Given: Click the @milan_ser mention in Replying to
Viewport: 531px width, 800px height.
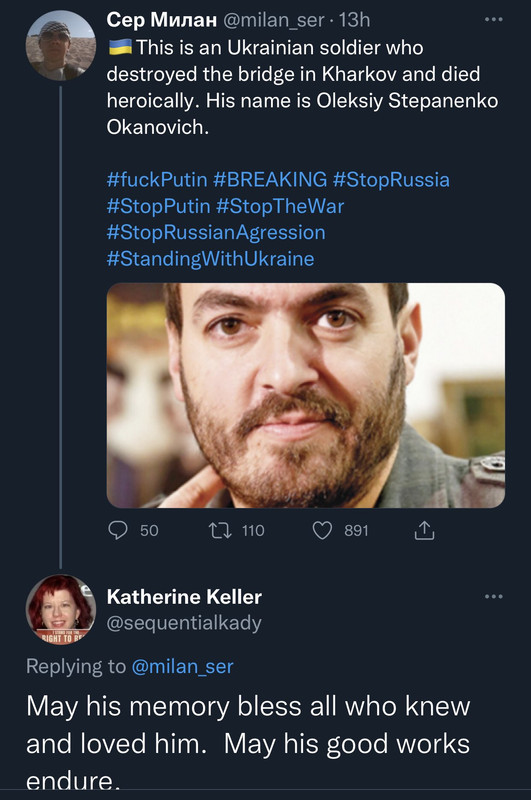Looking at the screenshot, I should (182, 666).
